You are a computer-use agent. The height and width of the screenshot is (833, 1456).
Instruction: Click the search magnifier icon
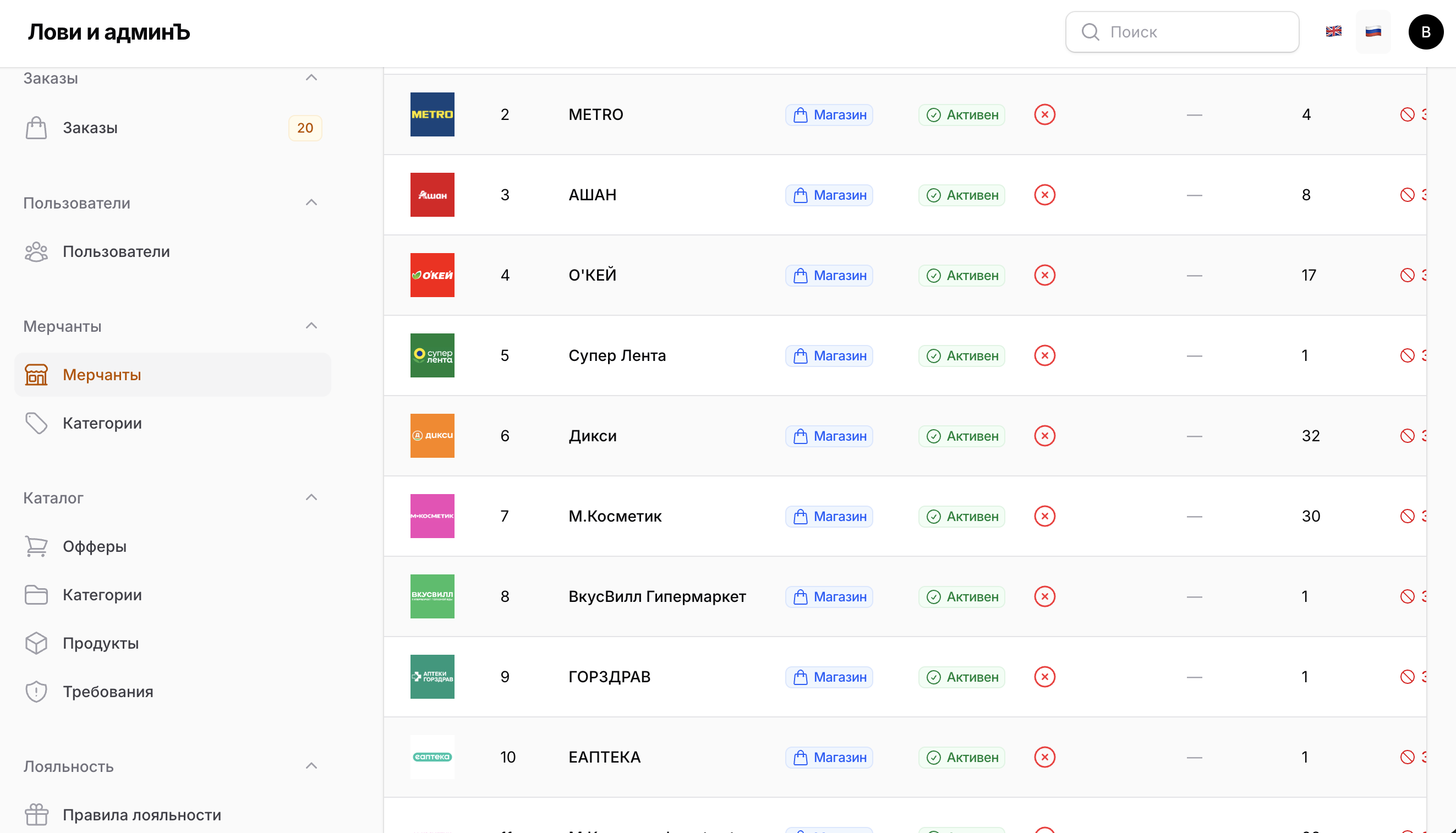pos(1091,32)
